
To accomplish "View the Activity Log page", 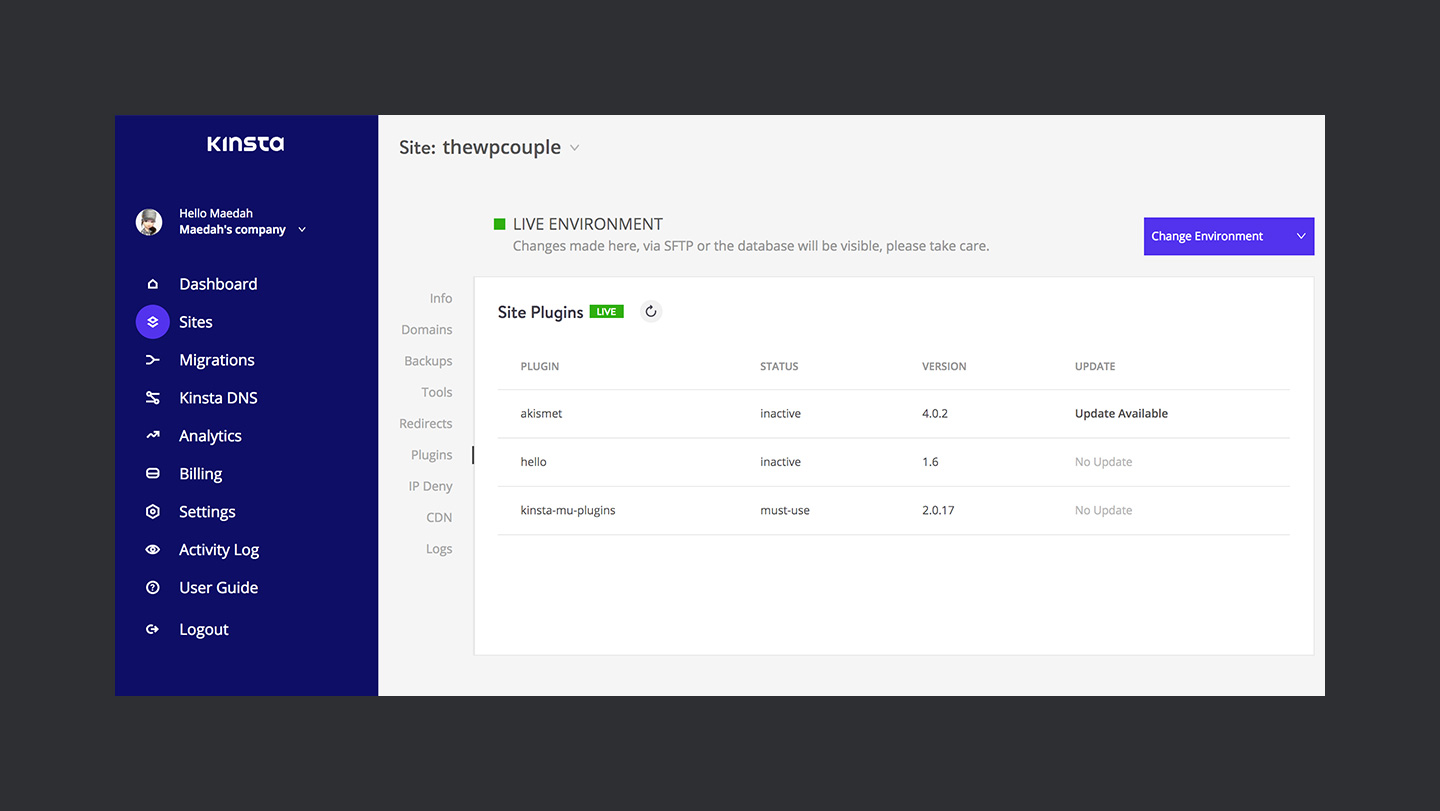I will 219,550.
